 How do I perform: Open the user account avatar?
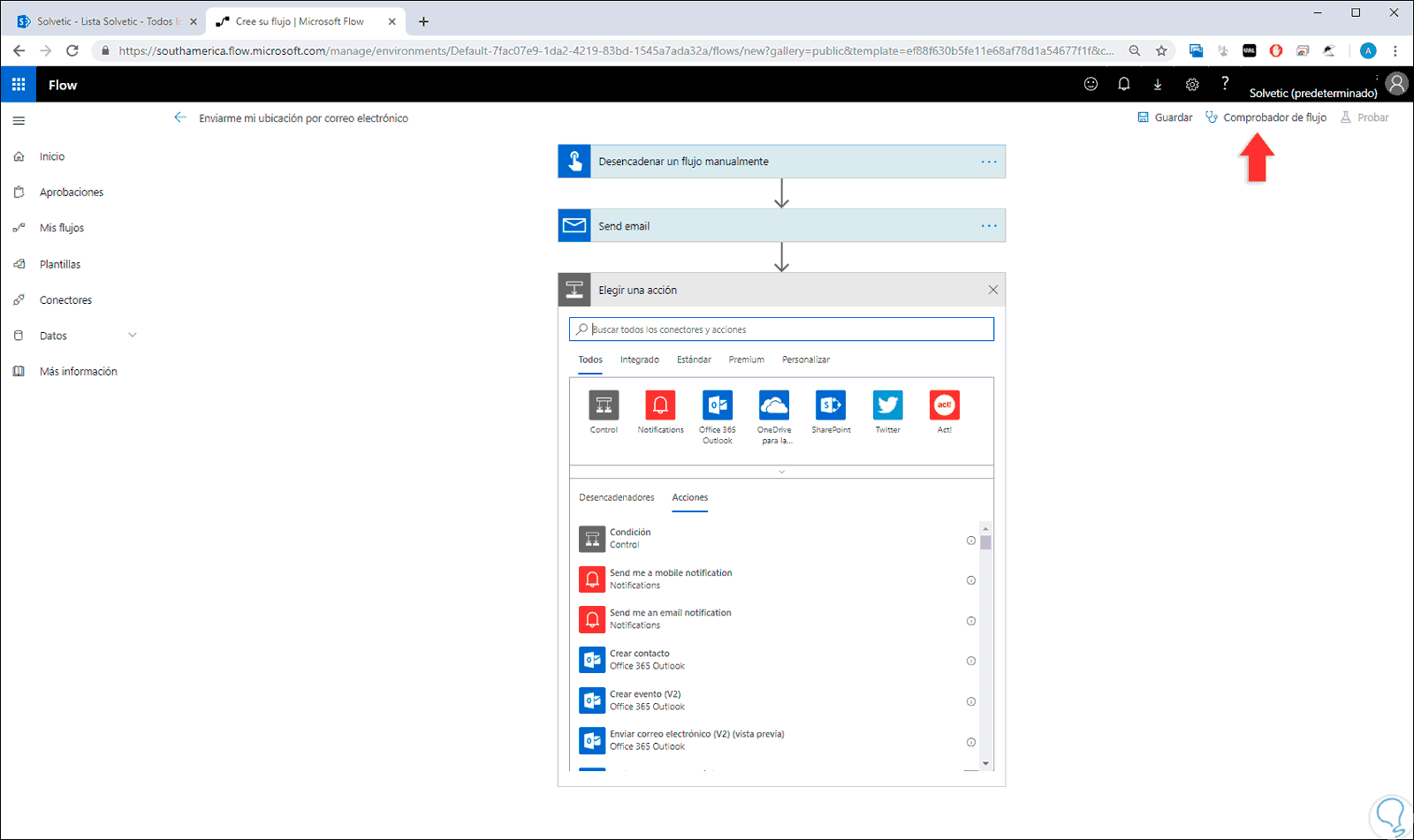[x=1396, y=84]
